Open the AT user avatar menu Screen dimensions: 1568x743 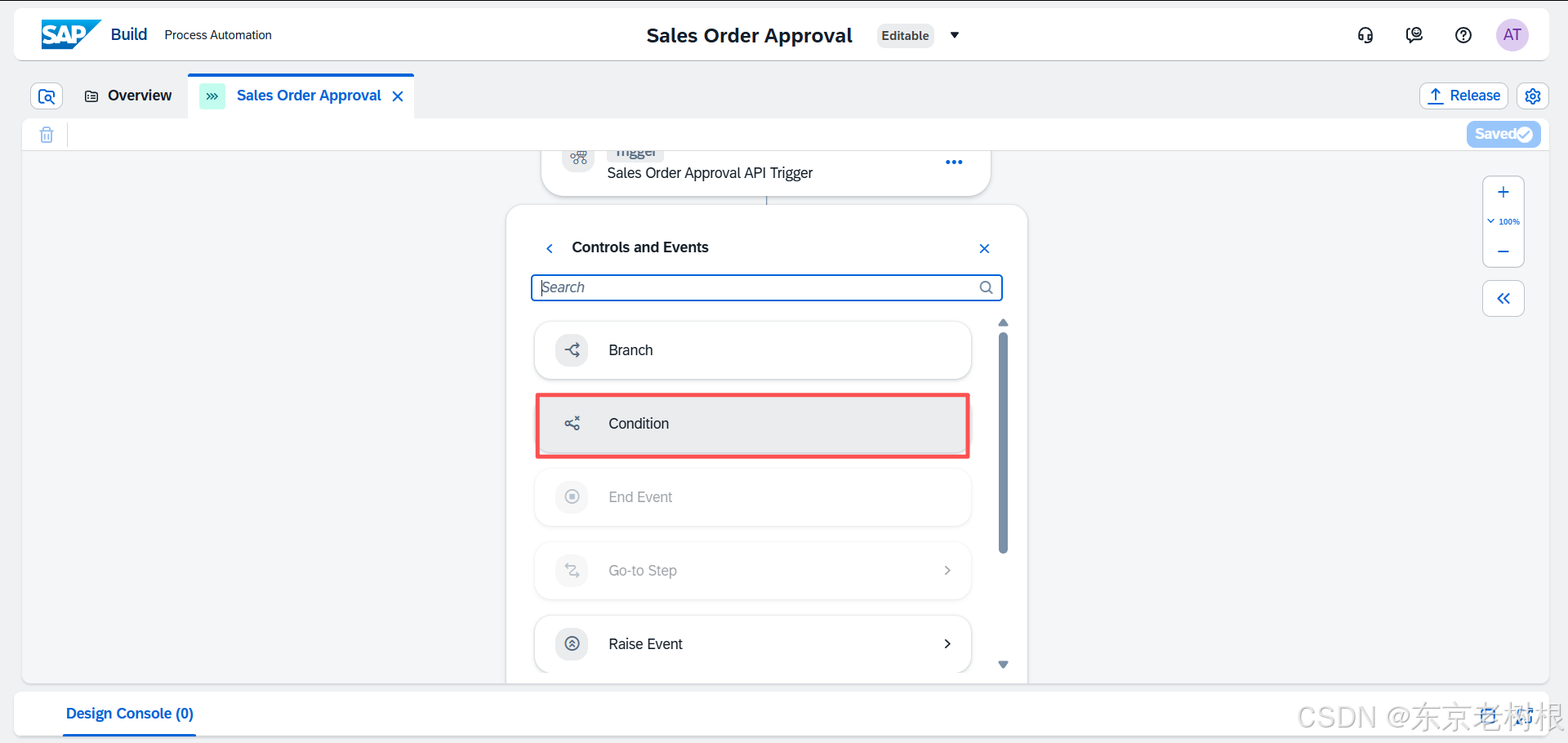1512,35
